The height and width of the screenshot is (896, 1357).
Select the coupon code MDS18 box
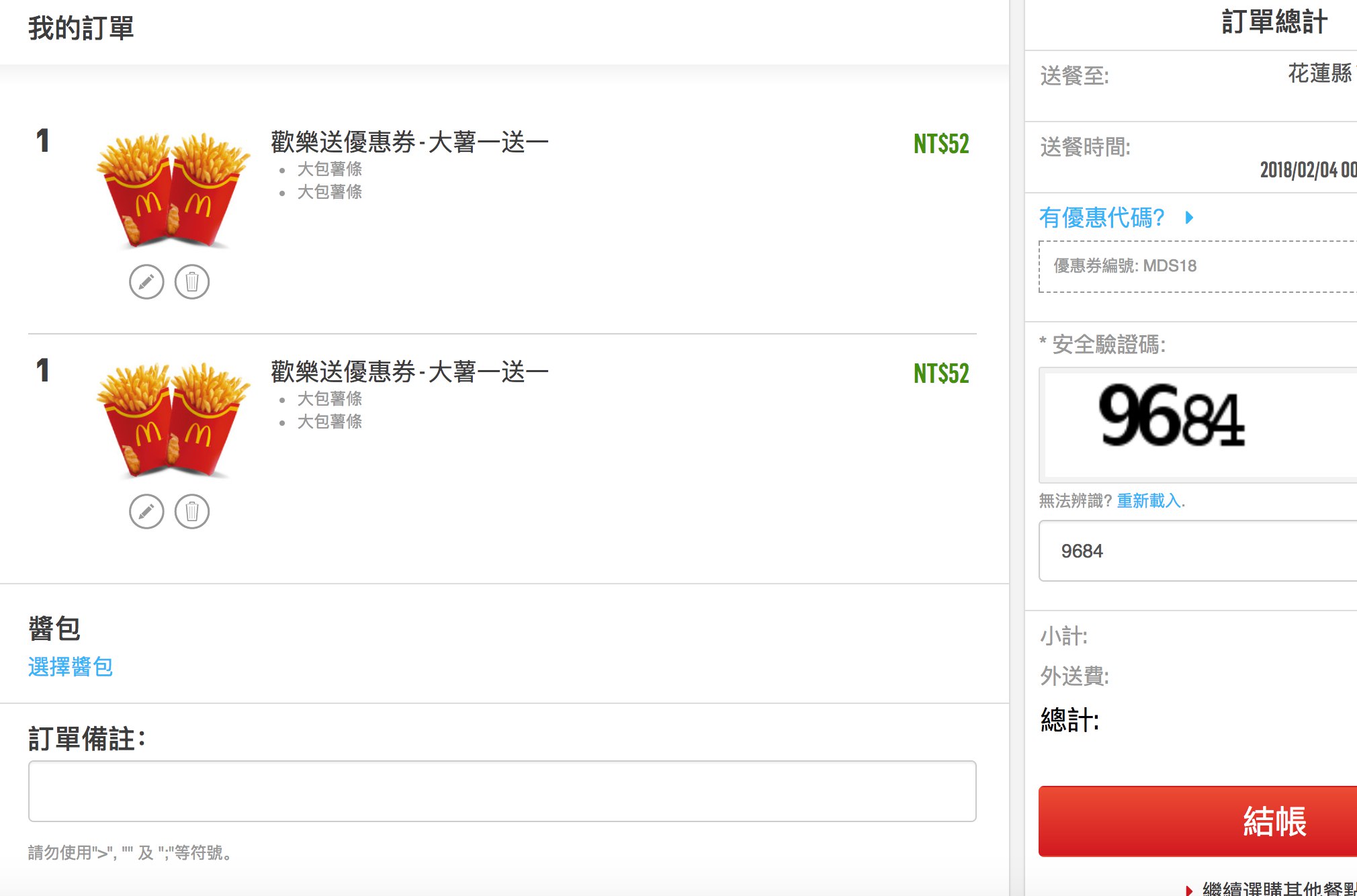tap(1198, 267)
